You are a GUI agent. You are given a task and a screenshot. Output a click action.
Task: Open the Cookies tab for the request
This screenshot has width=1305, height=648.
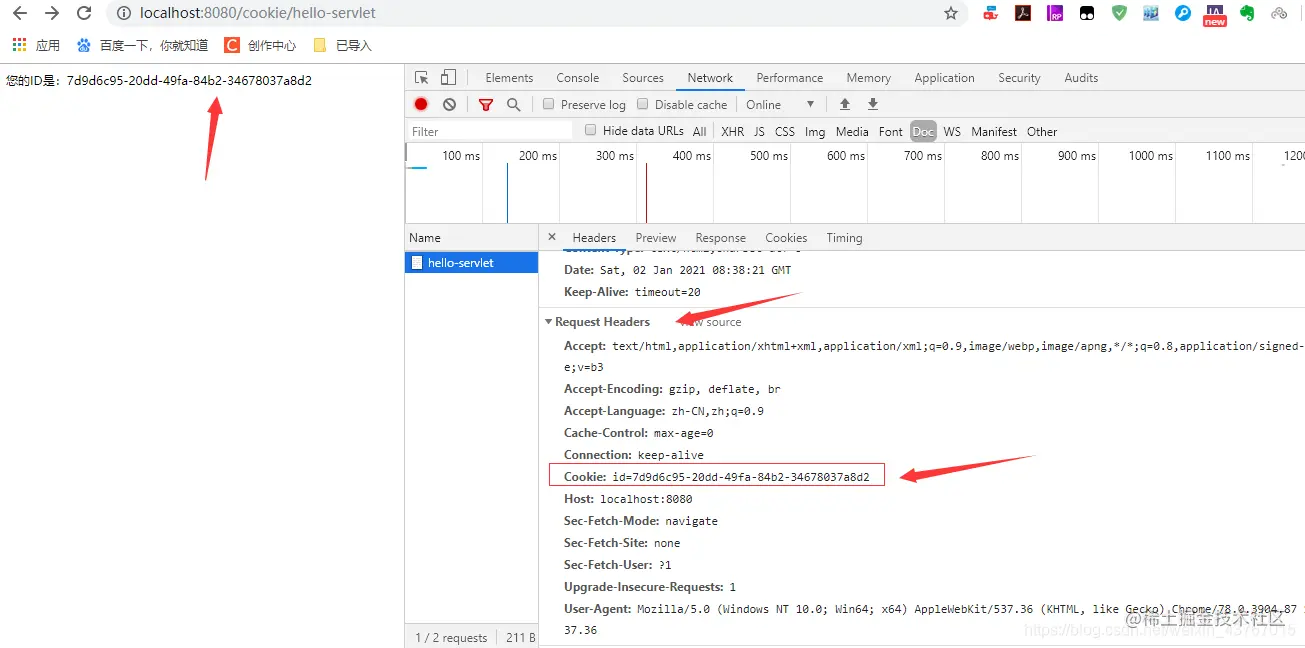coord(785,237)
